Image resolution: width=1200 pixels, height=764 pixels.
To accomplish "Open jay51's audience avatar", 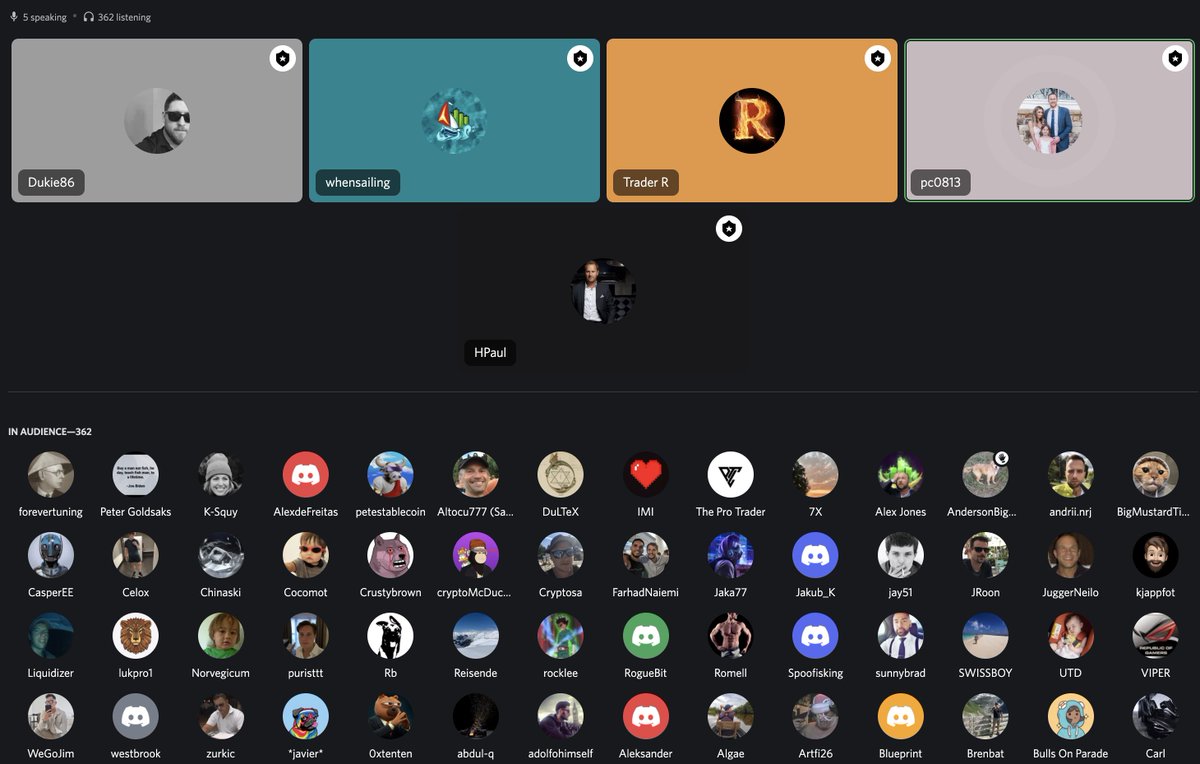I will click(x=901, y=555).
